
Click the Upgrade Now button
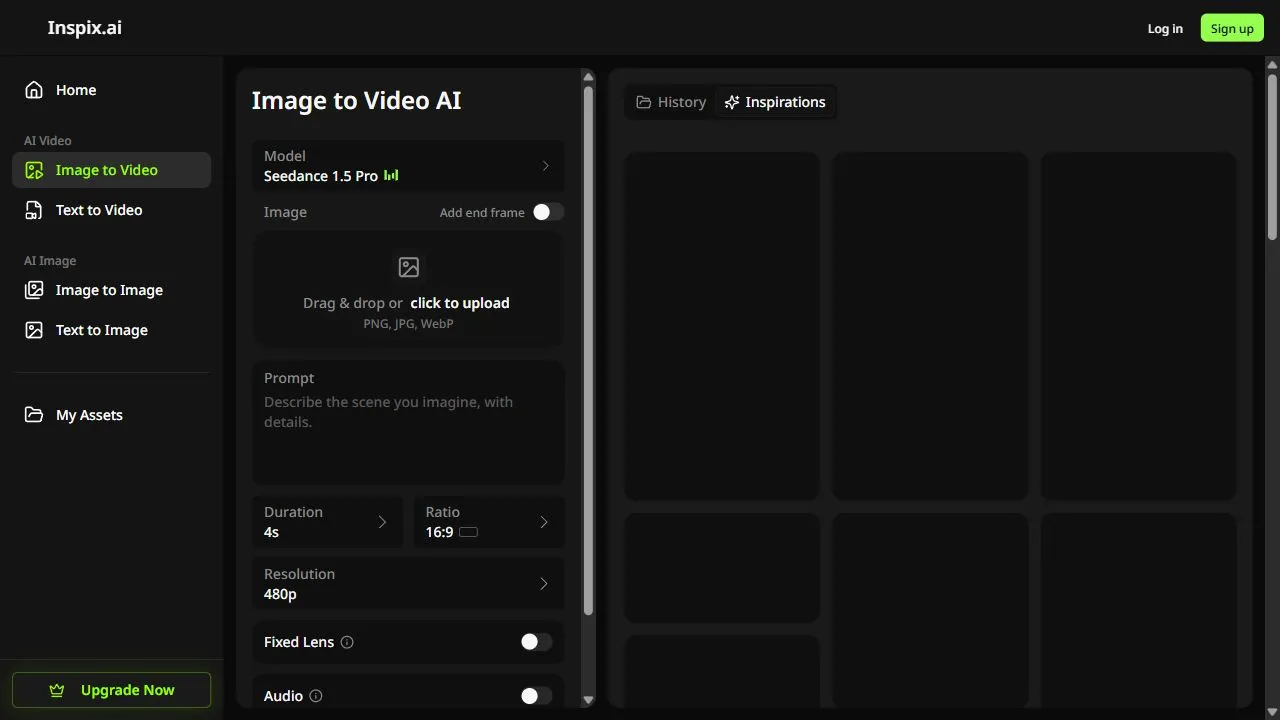pyautogui.click(x=111, y=690)
